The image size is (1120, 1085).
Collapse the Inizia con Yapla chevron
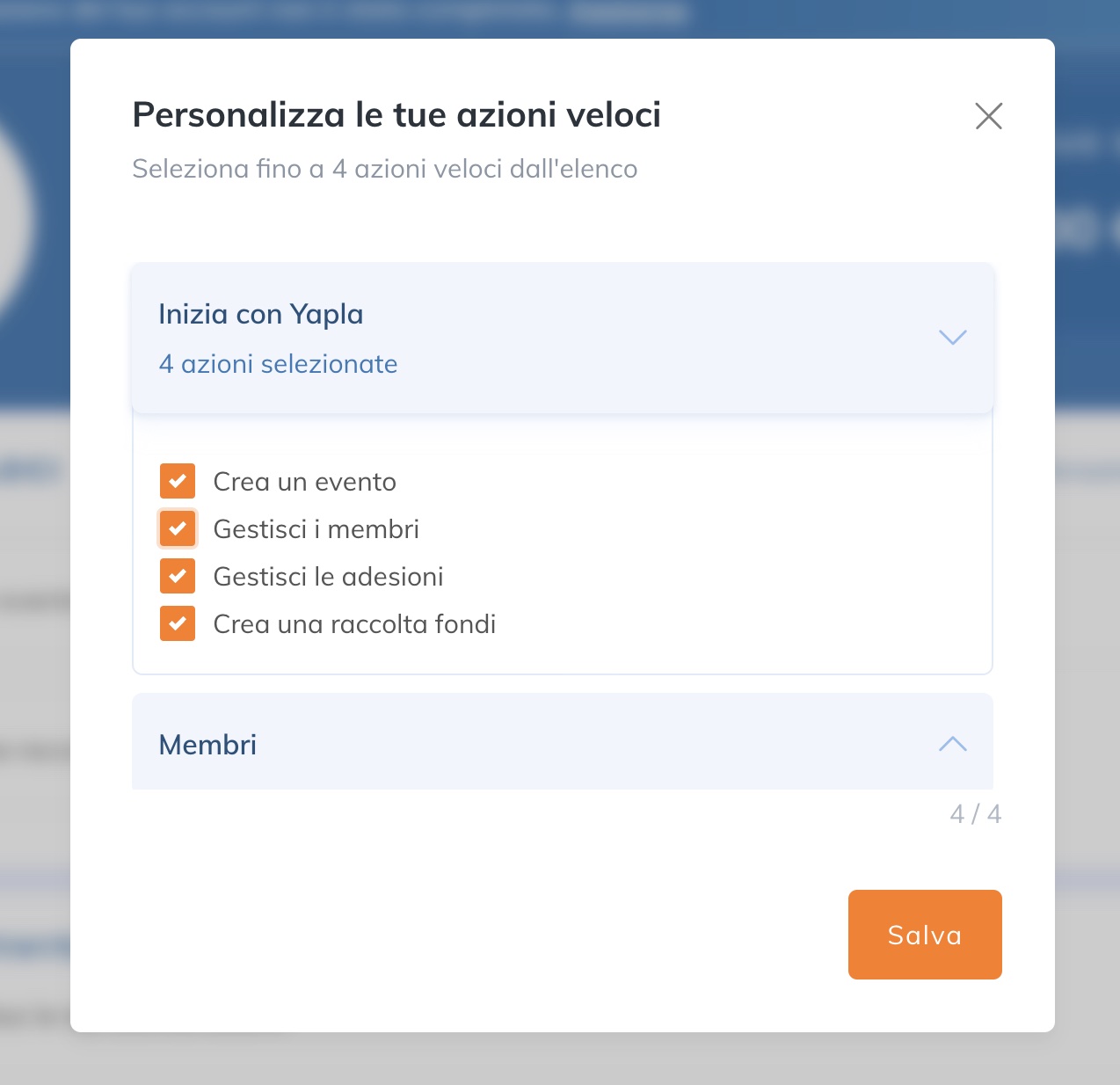pos(953,337)
